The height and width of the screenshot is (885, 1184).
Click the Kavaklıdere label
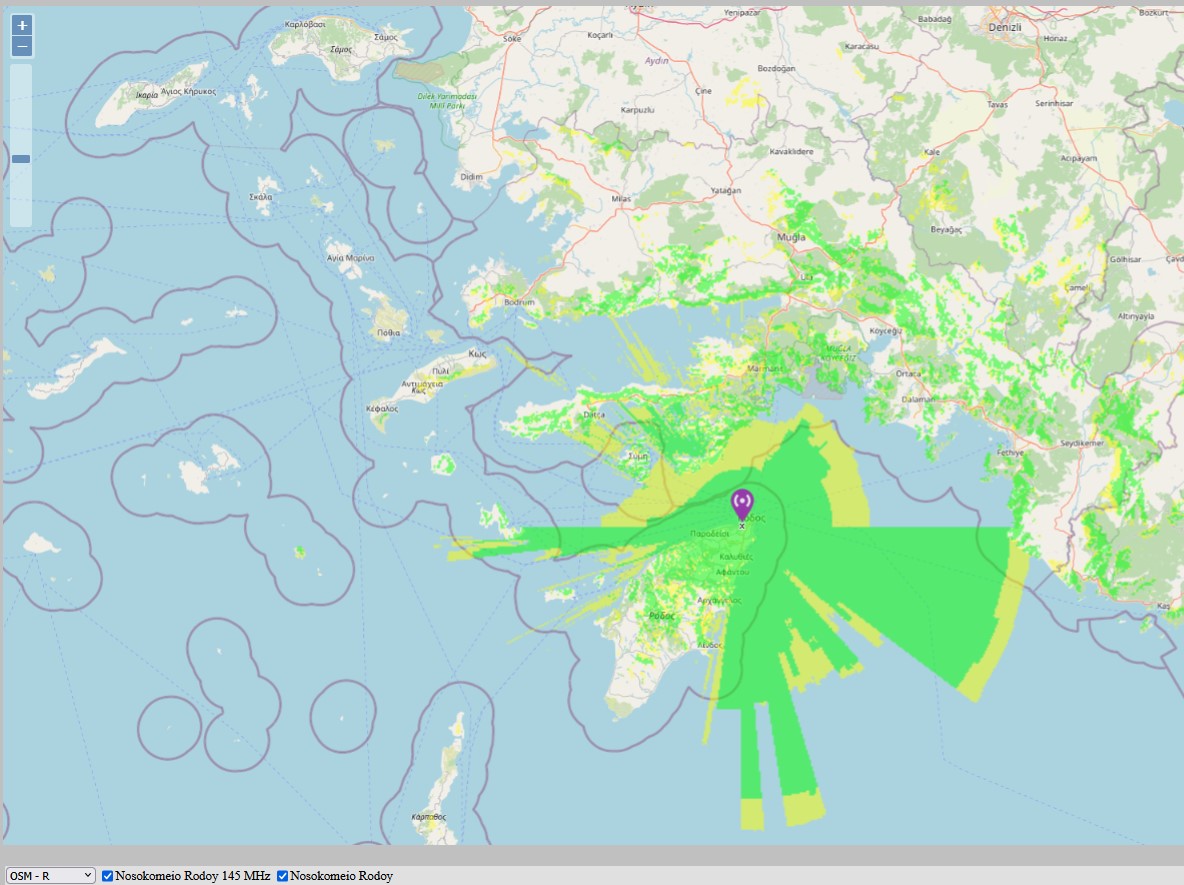(791, 151)
